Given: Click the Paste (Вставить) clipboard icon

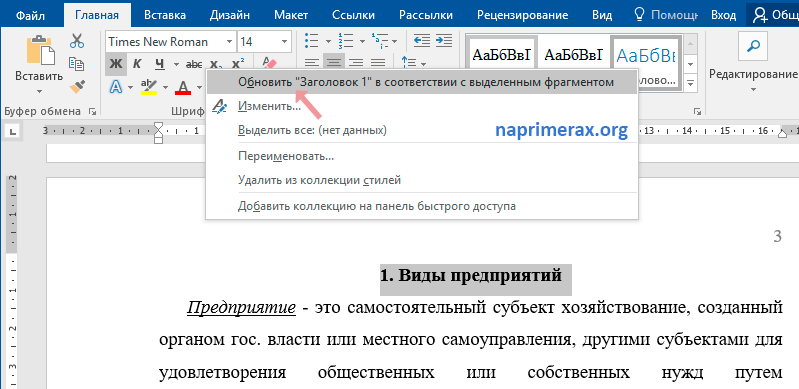Looking at the screenshot, I should tap(40, 51).
